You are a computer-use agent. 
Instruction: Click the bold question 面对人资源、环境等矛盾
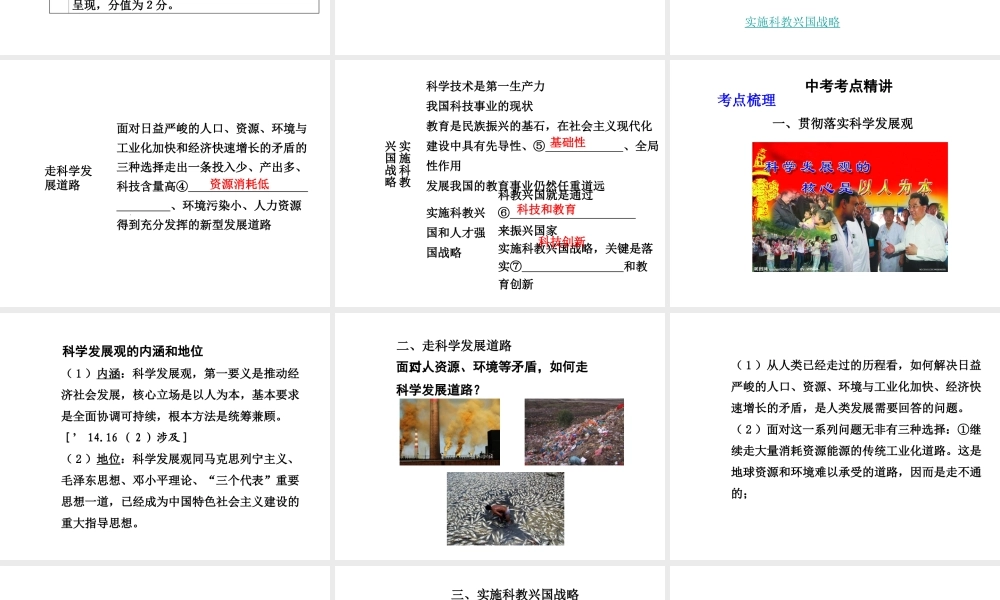click(x=492, y=378)
